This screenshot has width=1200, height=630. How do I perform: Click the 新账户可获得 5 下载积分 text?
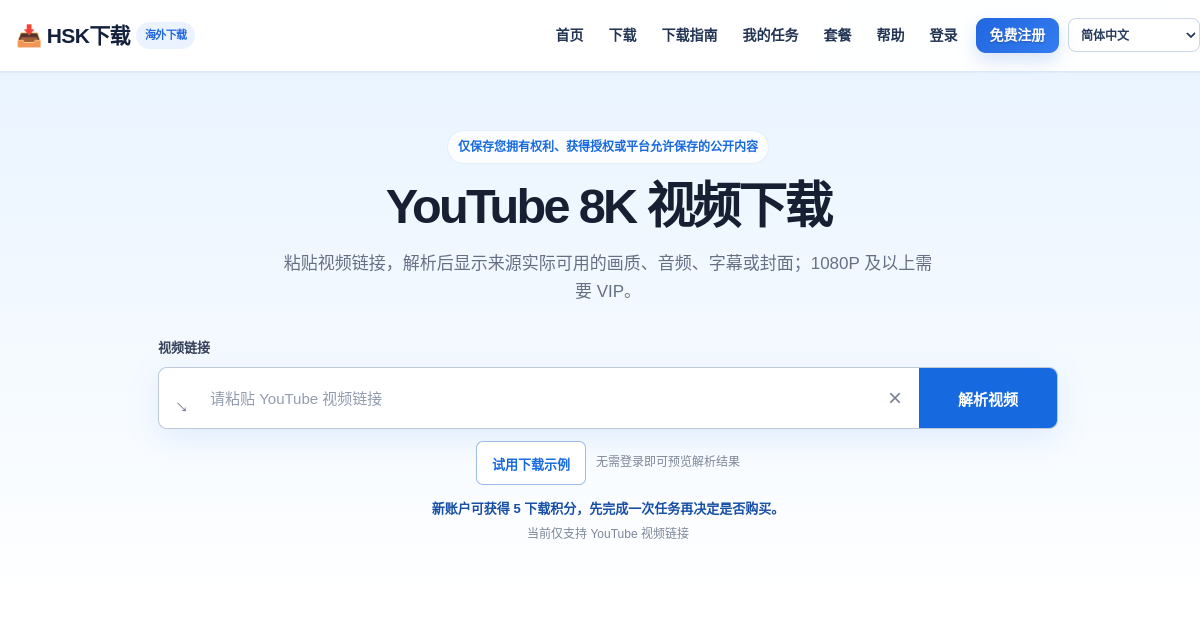click(x=608, y=509)
